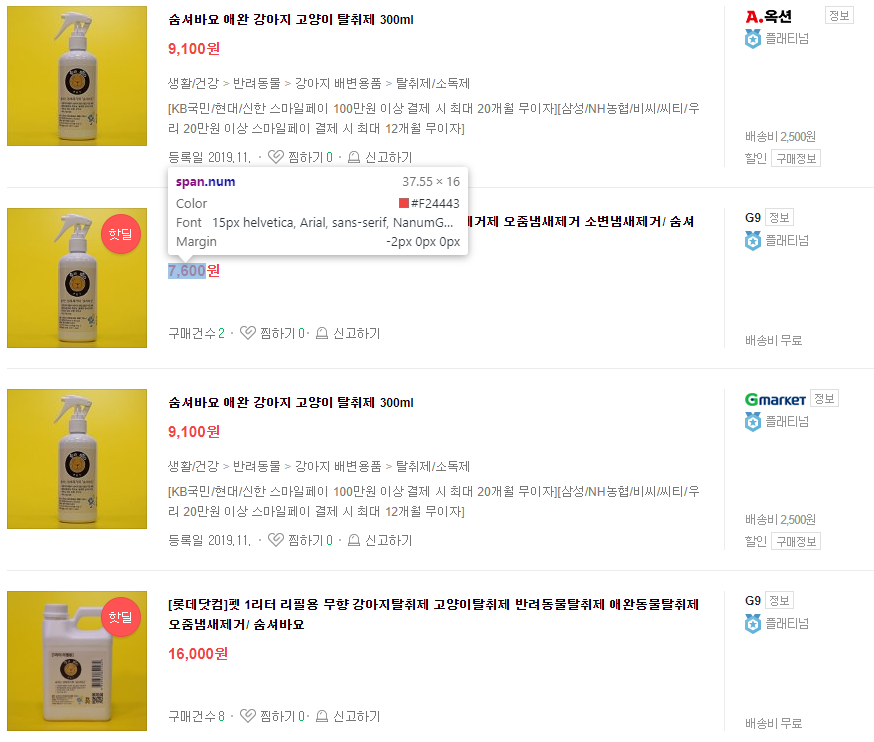The width and height of the screenshot is (874, 742).
Task: Open the 1 liter refill jug thumbnail
Action: click(x=77, y=661)
